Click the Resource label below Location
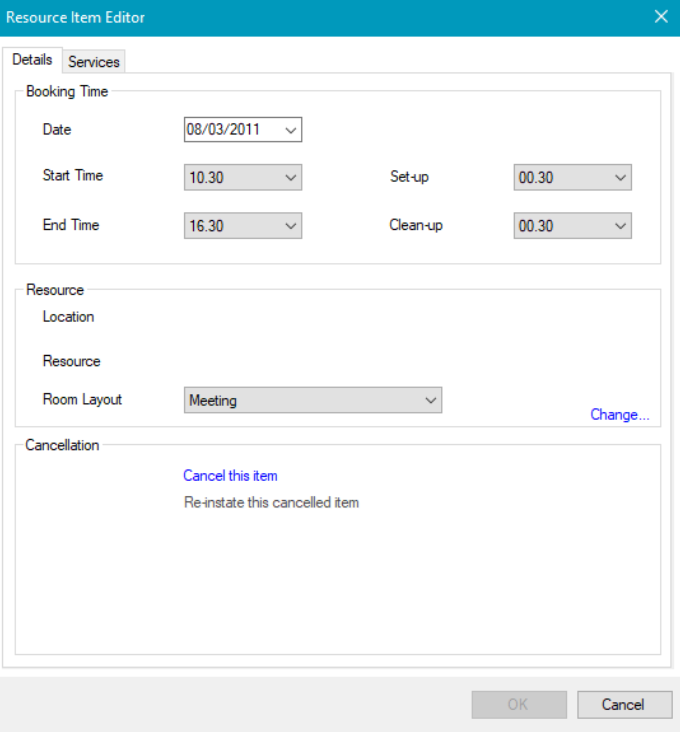 click(71, 362)
